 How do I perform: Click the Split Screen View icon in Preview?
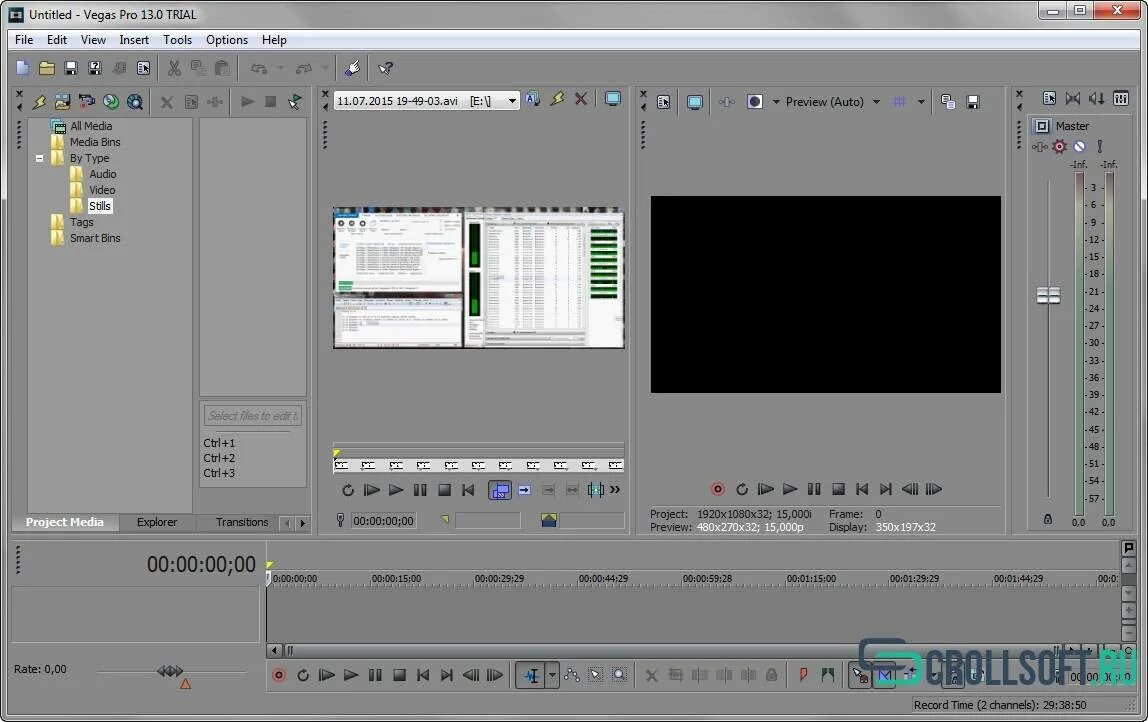[x=755, y=102]
